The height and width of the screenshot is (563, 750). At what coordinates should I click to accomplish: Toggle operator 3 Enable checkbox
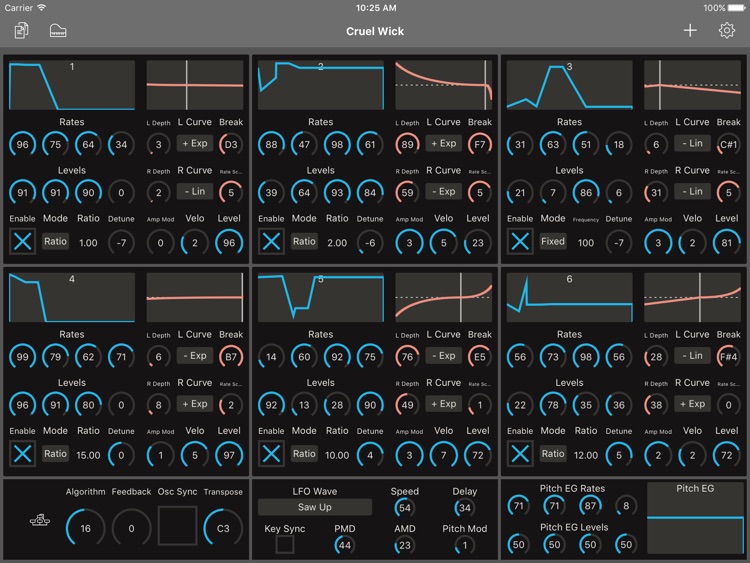point(520,241)
